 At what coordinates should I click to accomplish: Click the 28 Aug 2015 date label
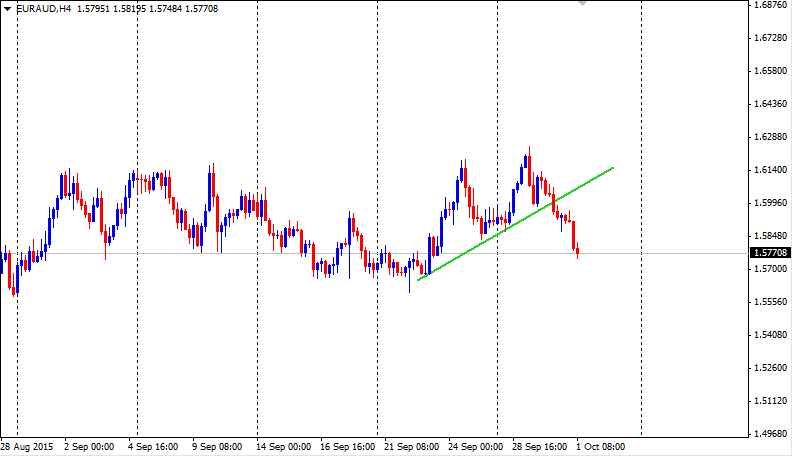(x=27, y=447)
